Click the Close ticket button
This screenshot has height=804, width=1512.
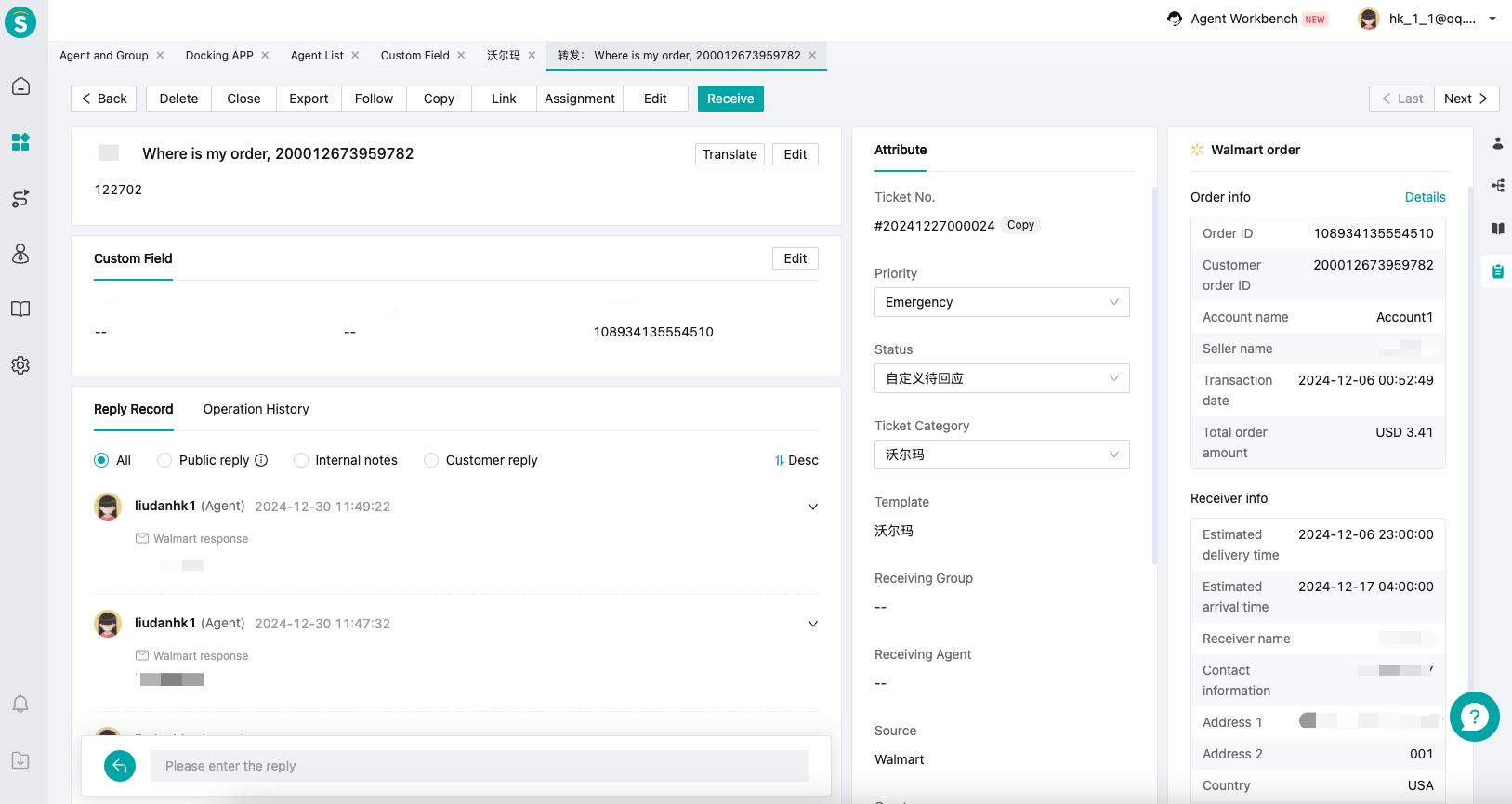coord(243,99)
